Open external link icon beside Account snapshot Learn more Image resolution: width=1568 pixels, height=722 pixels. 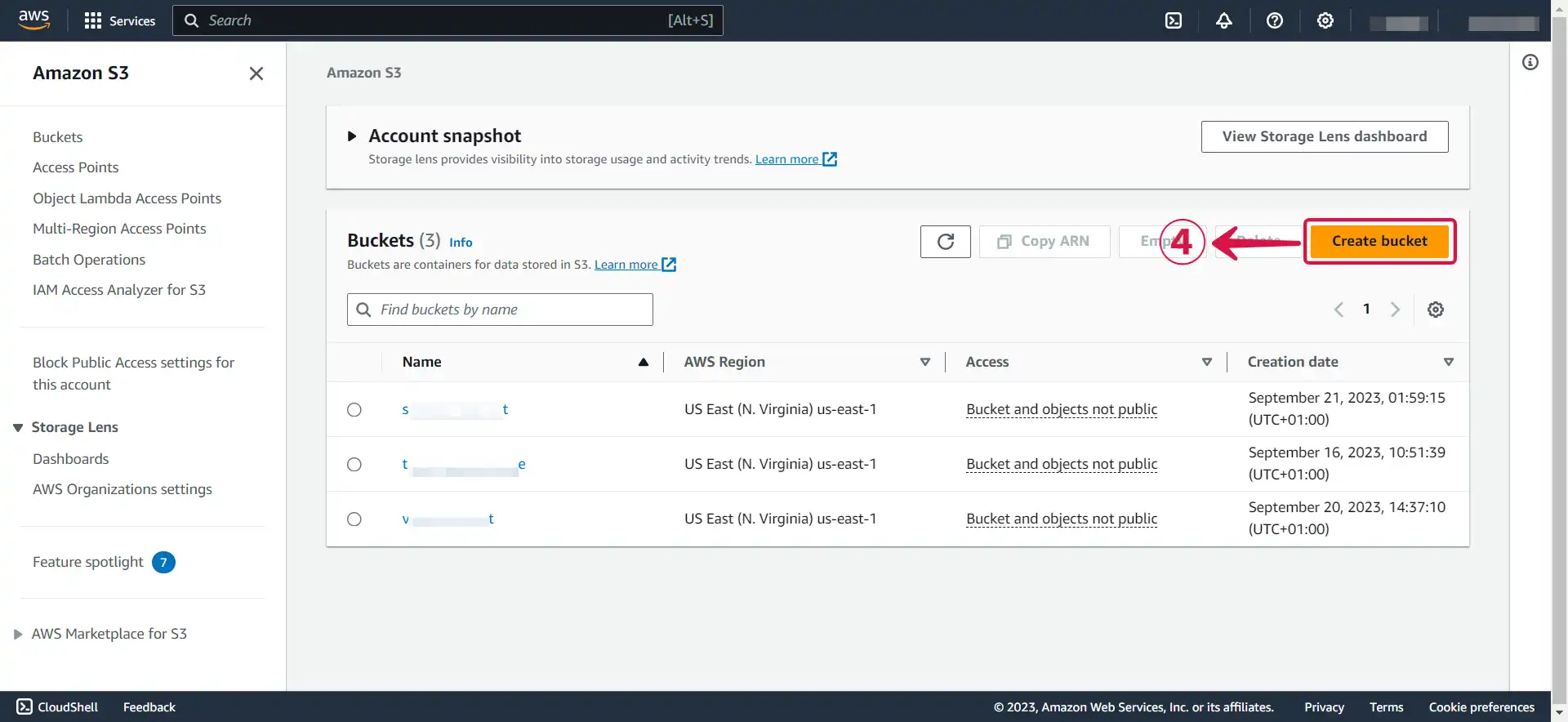pyautogui.click(x=830, y=159)
